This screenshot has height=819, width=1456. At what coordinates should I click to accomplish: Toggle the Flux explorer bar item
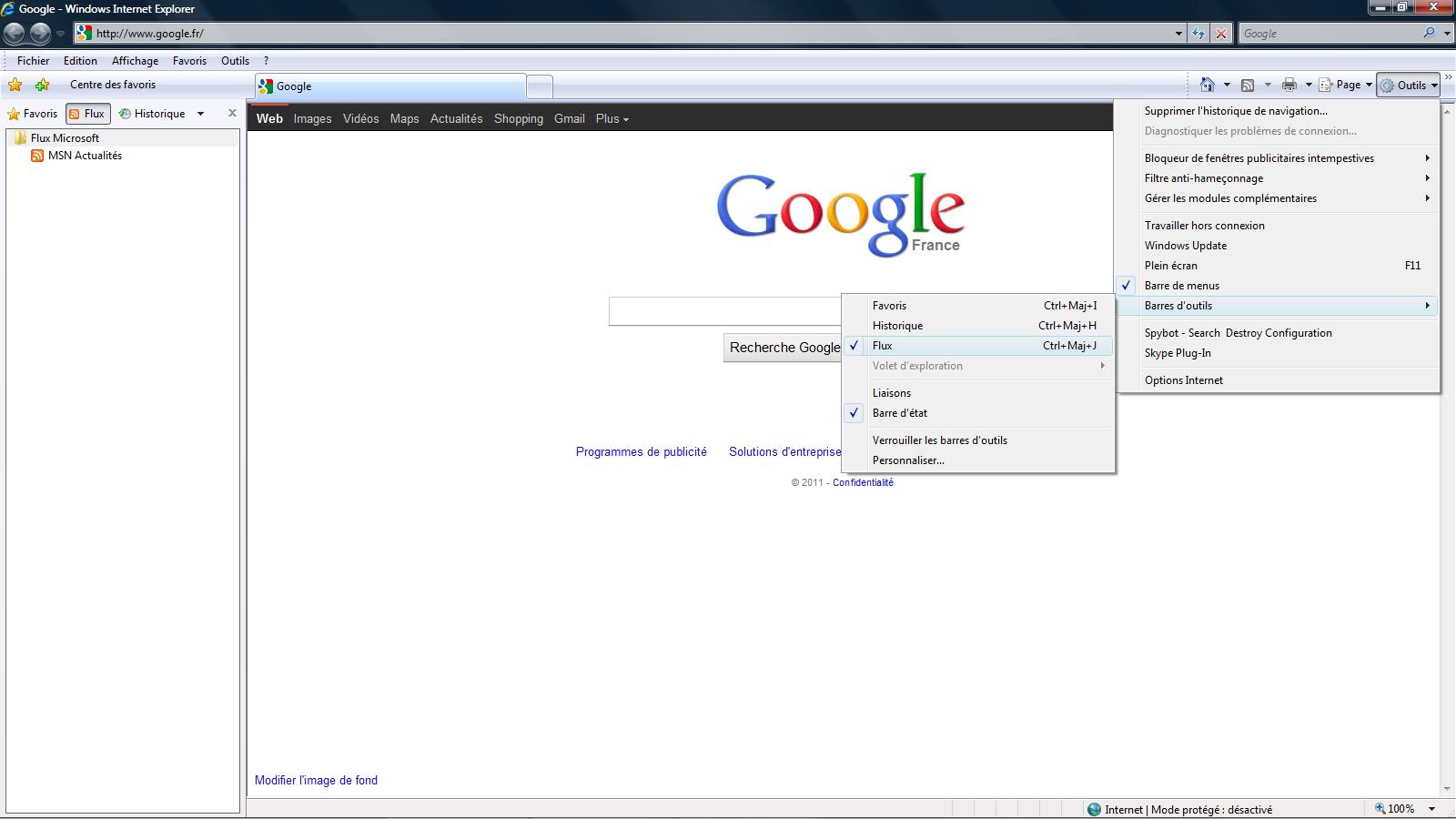(978, 346)
